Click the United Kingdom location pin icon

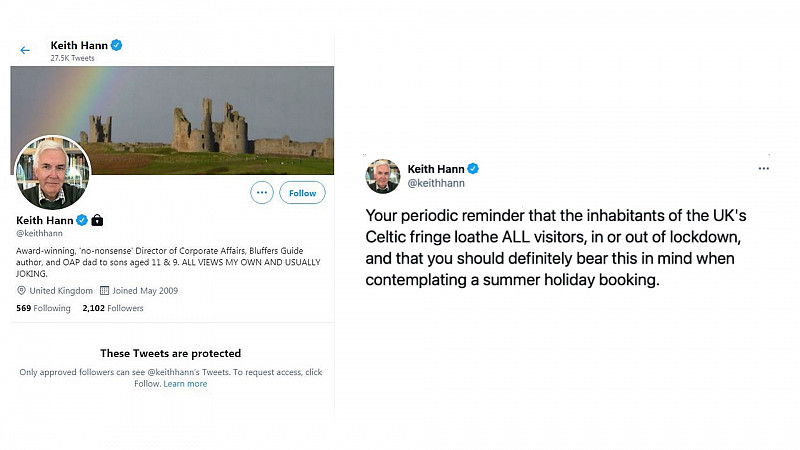tap(21, 290)
